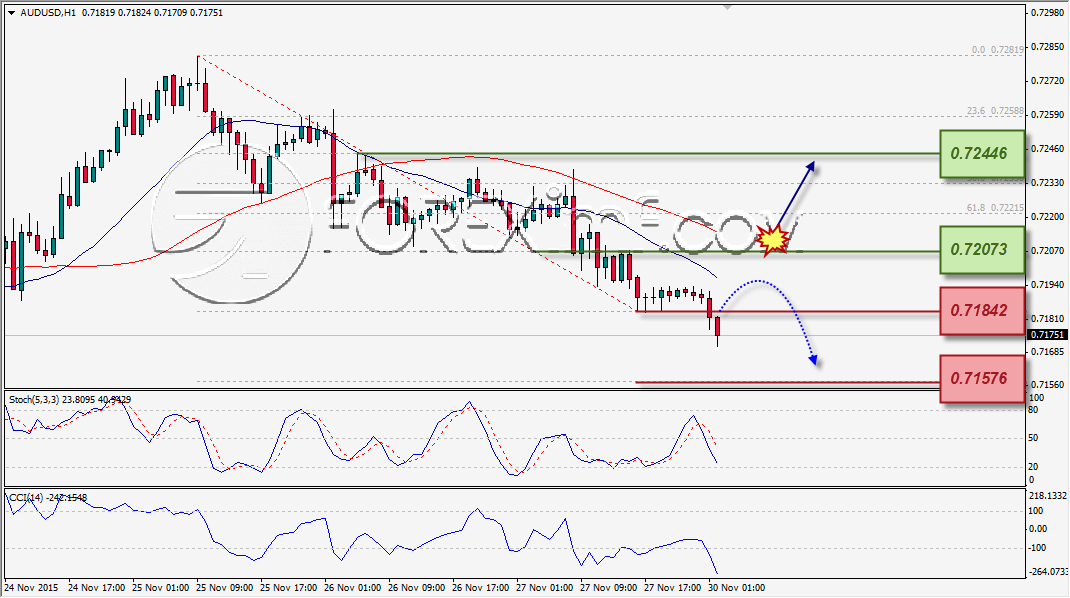Click the 27 Nov 17:00 time label
This screenshot has height=598, width=1070.
[673, 588]
